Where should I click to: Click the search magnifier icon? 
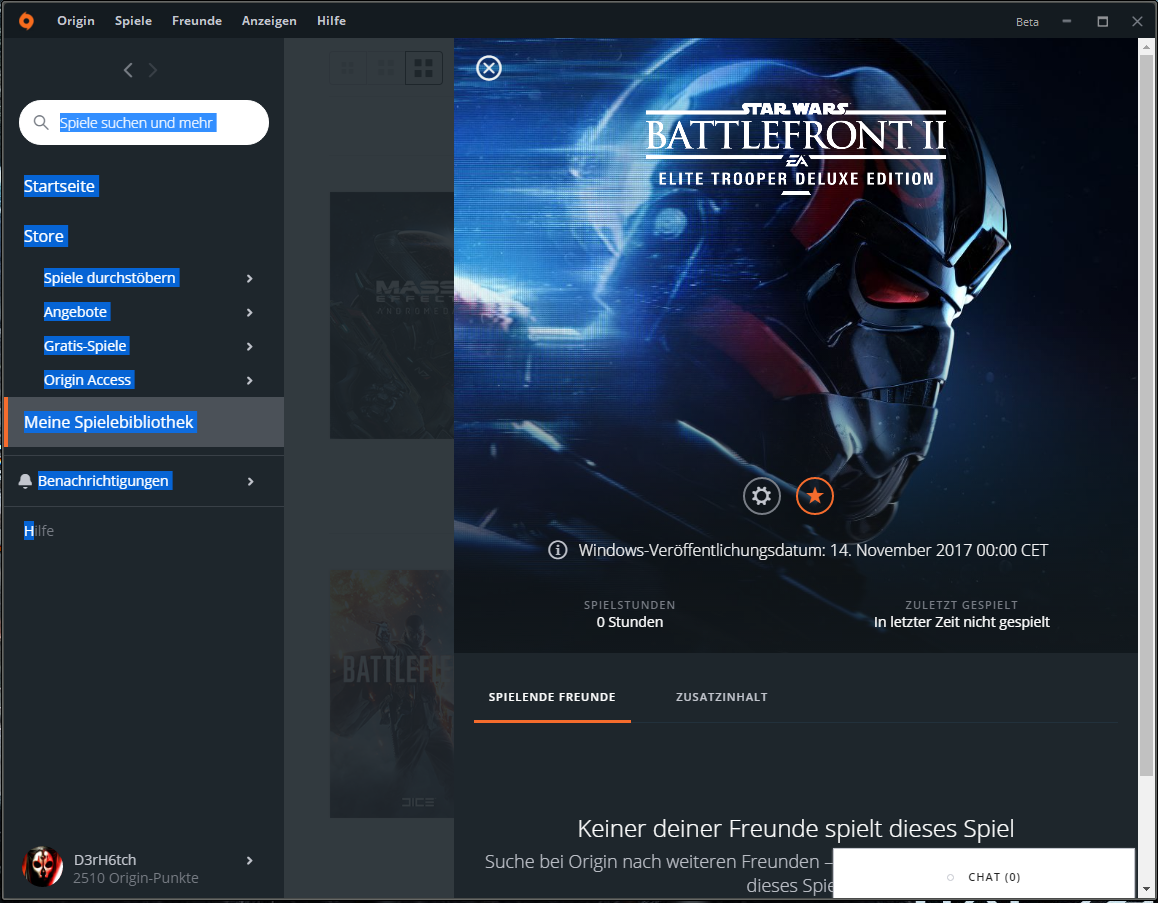[41, 123]
